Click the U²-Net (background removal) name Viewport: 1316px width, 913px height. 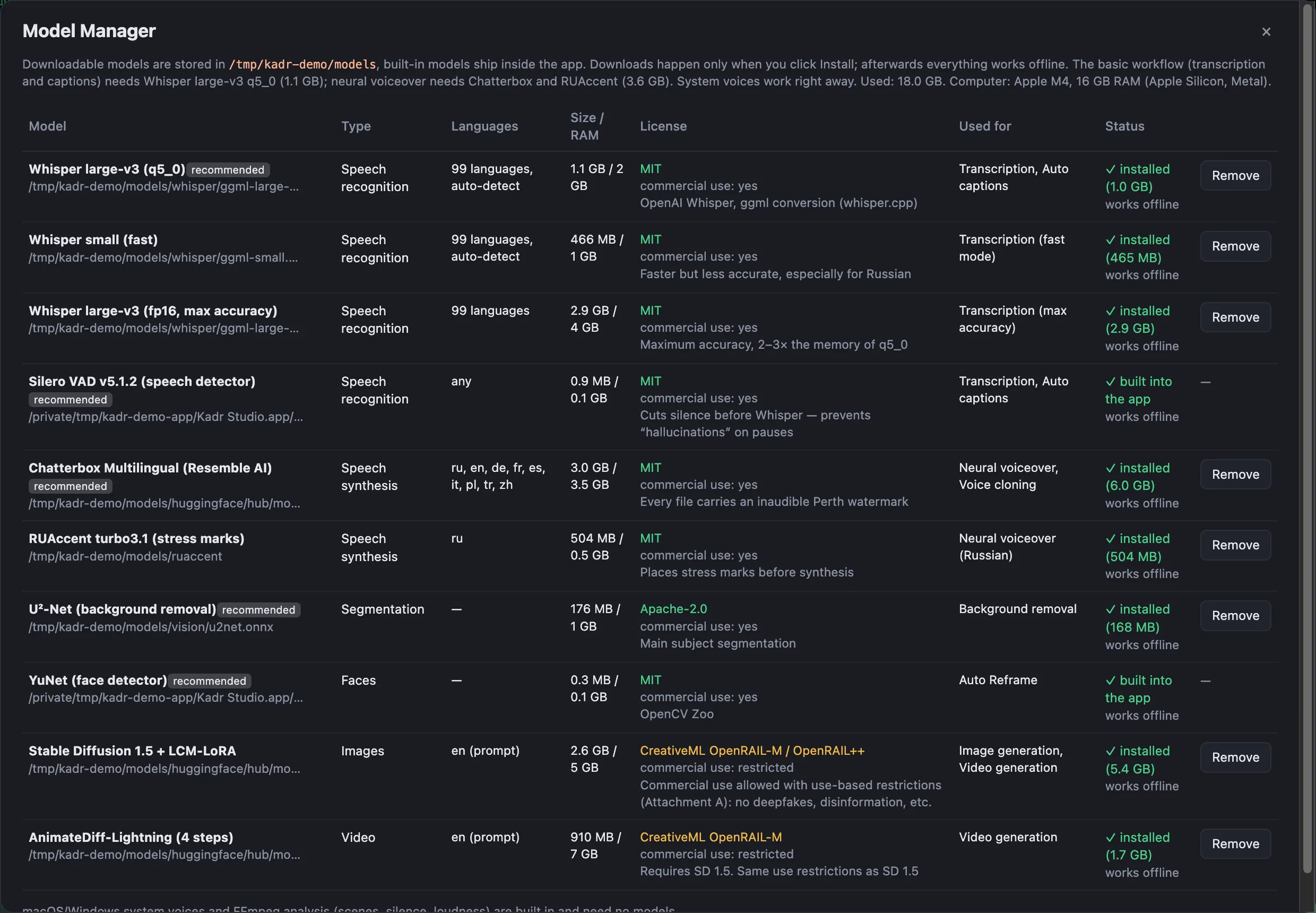(122, 609)
